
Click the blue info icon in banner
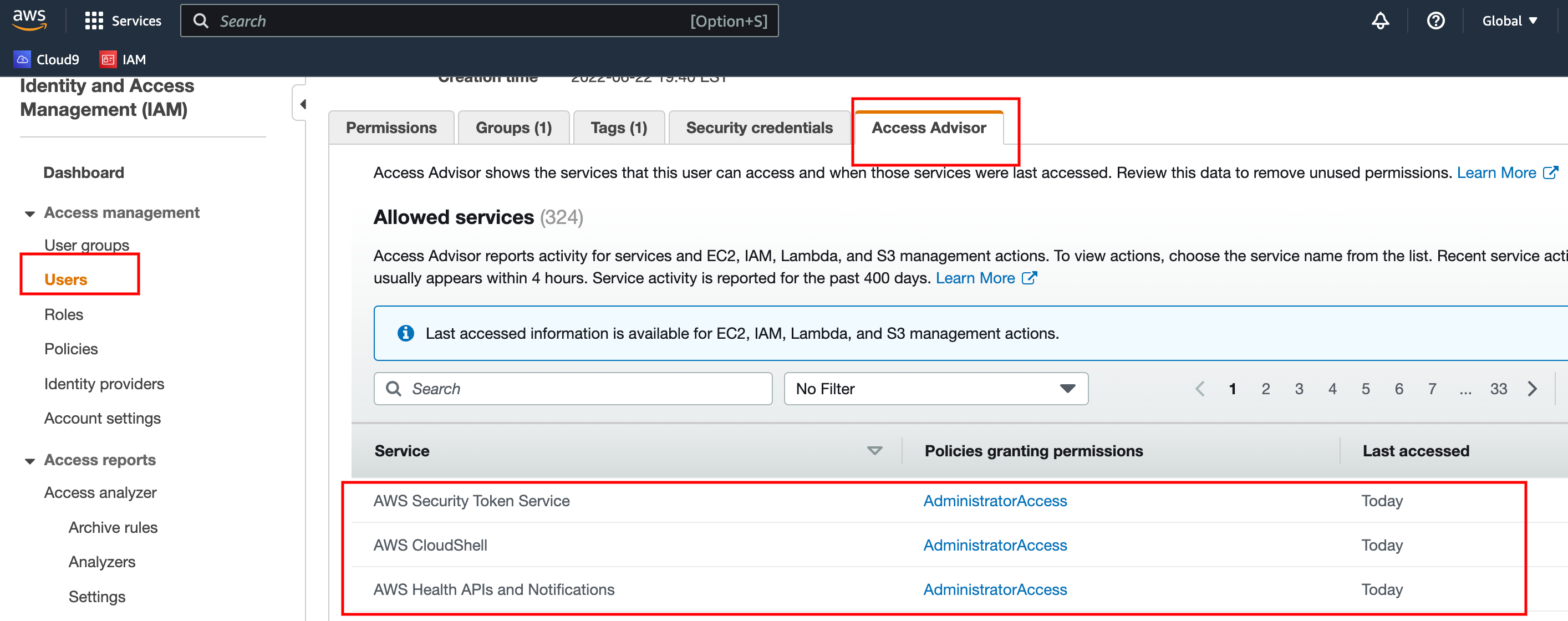click(x=405, y=333)
